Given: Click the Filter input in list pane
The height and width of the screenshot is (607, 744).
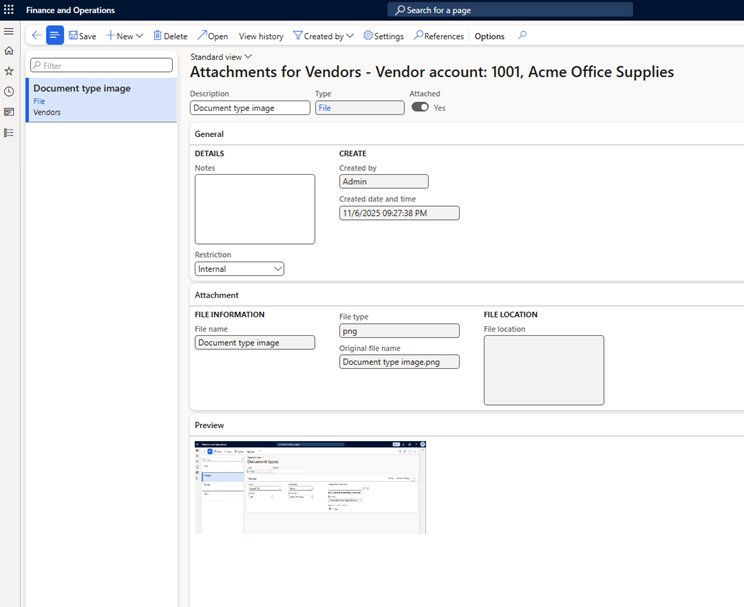Looking at the screenshot, I should point(102,65).
